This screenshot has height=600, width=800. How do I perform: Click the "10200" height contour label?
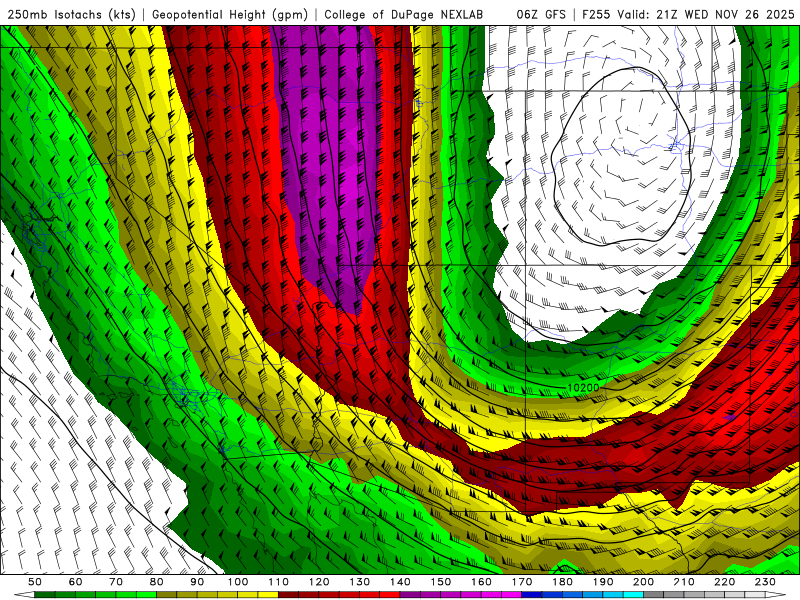point(583,388)
